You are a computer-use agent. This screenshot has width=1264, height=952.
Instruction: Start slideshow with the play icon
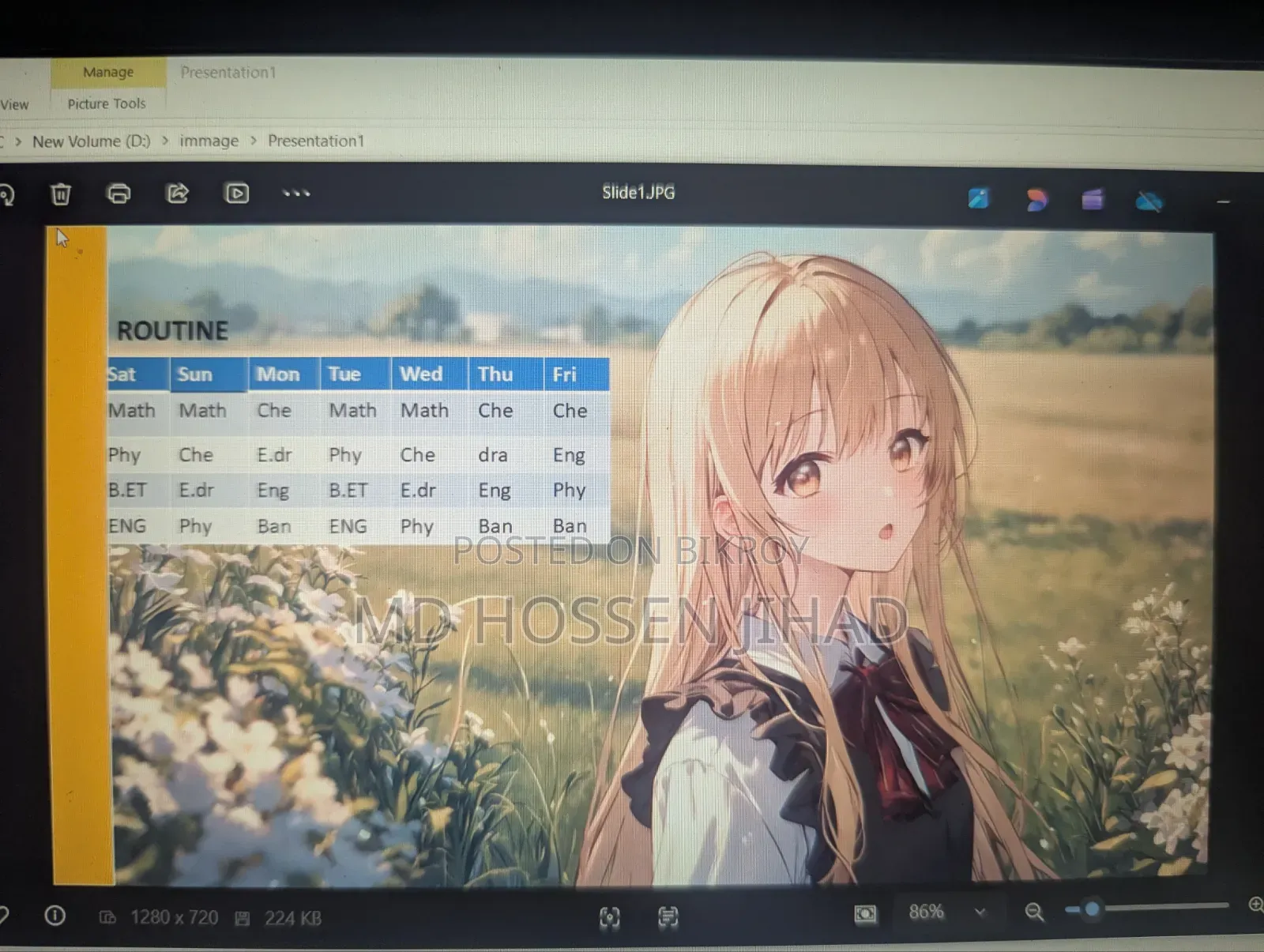[x=237, y=193]
